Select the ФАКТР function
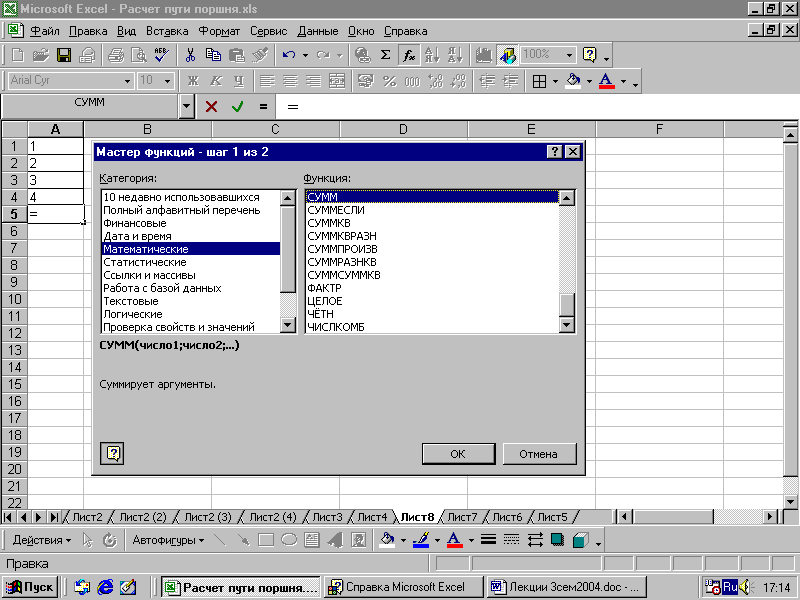Screen dimensions: 800x600 432,288
